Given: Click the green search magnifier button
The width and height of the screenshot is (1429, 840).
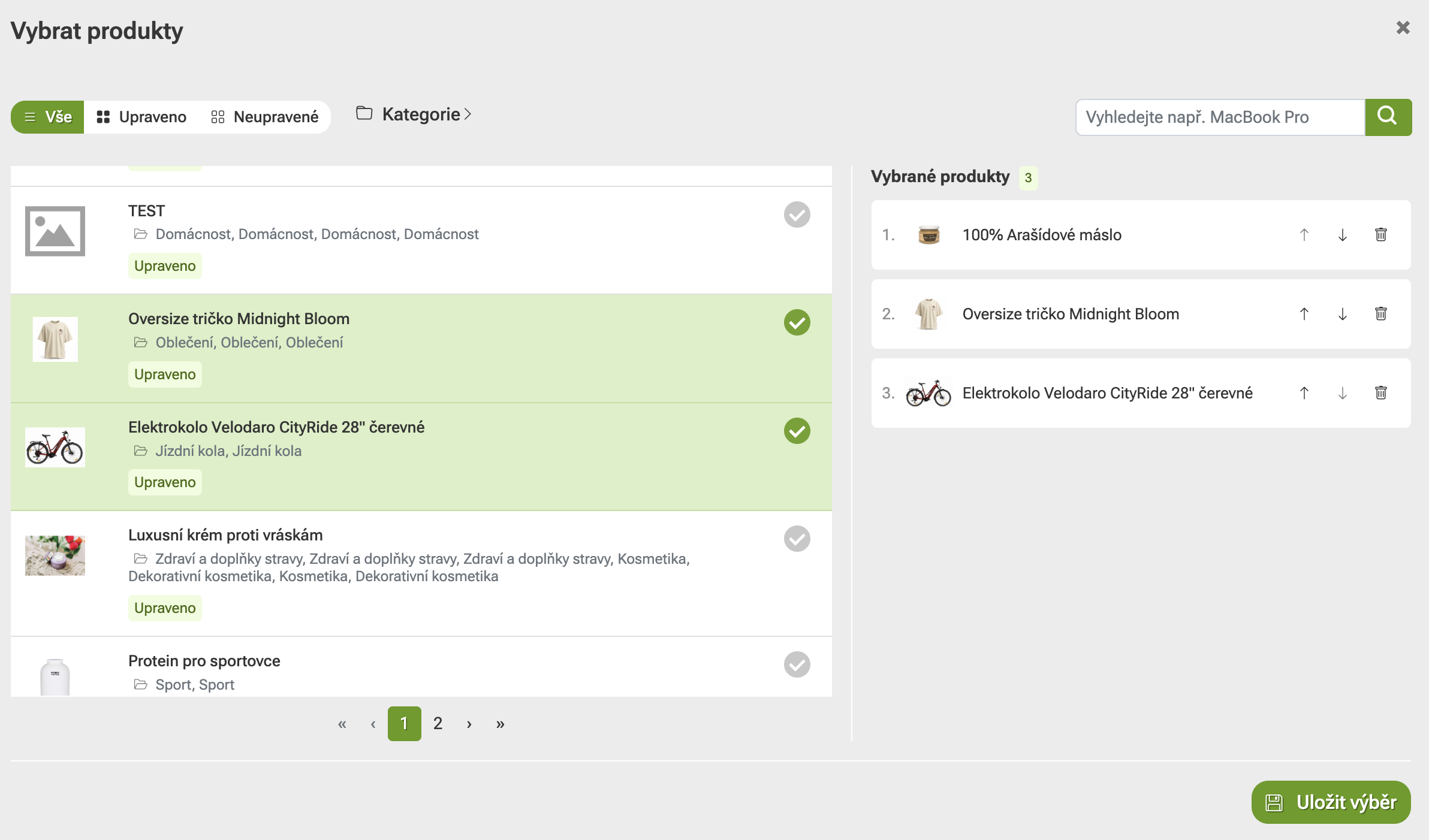Looking at the screenshot, I should (x=1388, y=117).
